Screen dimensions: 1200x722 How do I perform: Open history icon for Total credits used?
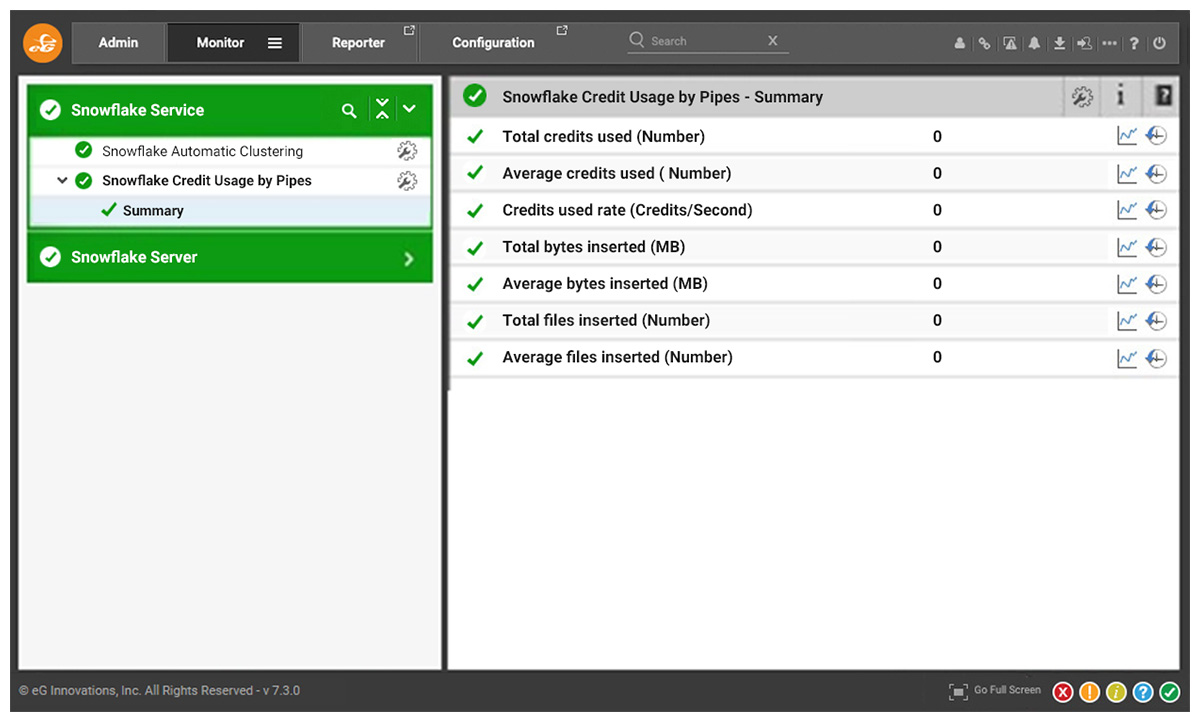1156,136
